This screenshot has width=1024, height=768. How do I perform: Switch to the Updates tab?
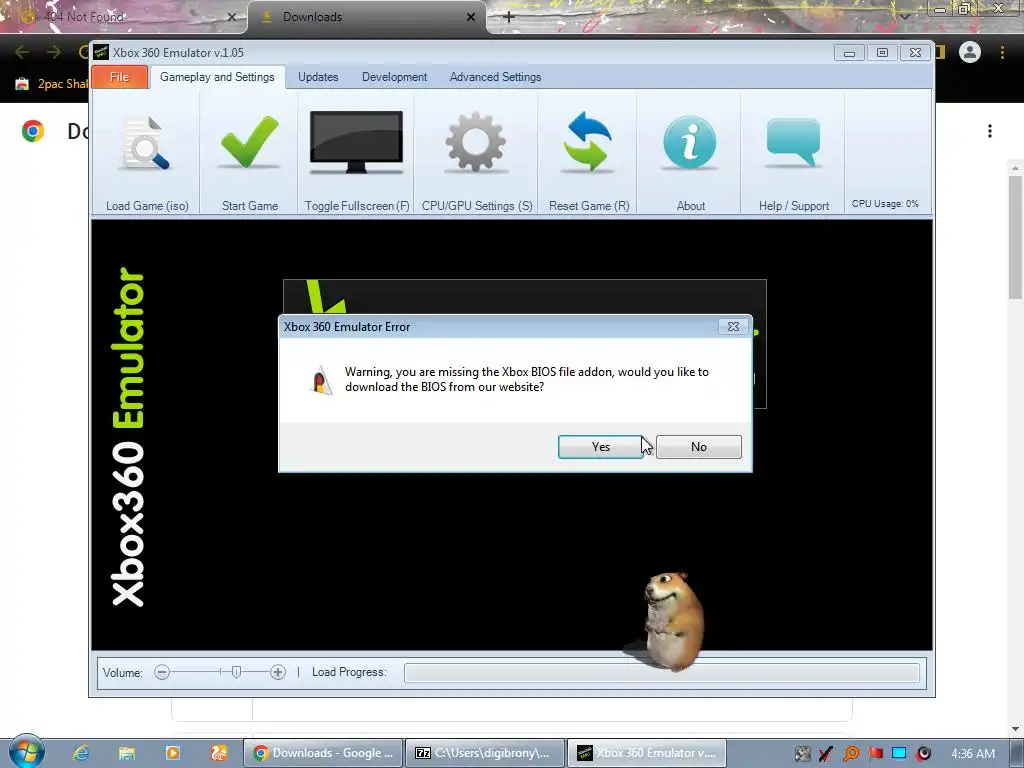(318, 77)
